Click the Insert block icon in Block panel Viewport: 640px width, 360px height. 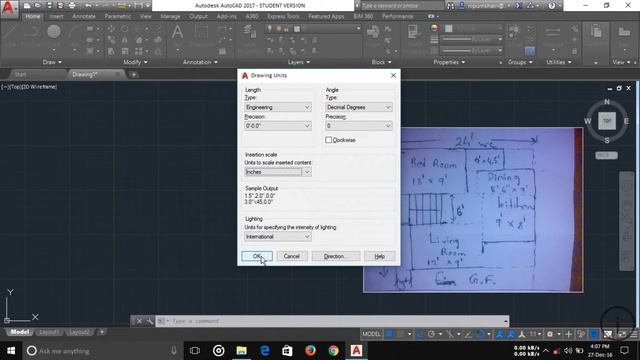click(x=373, y=32)
